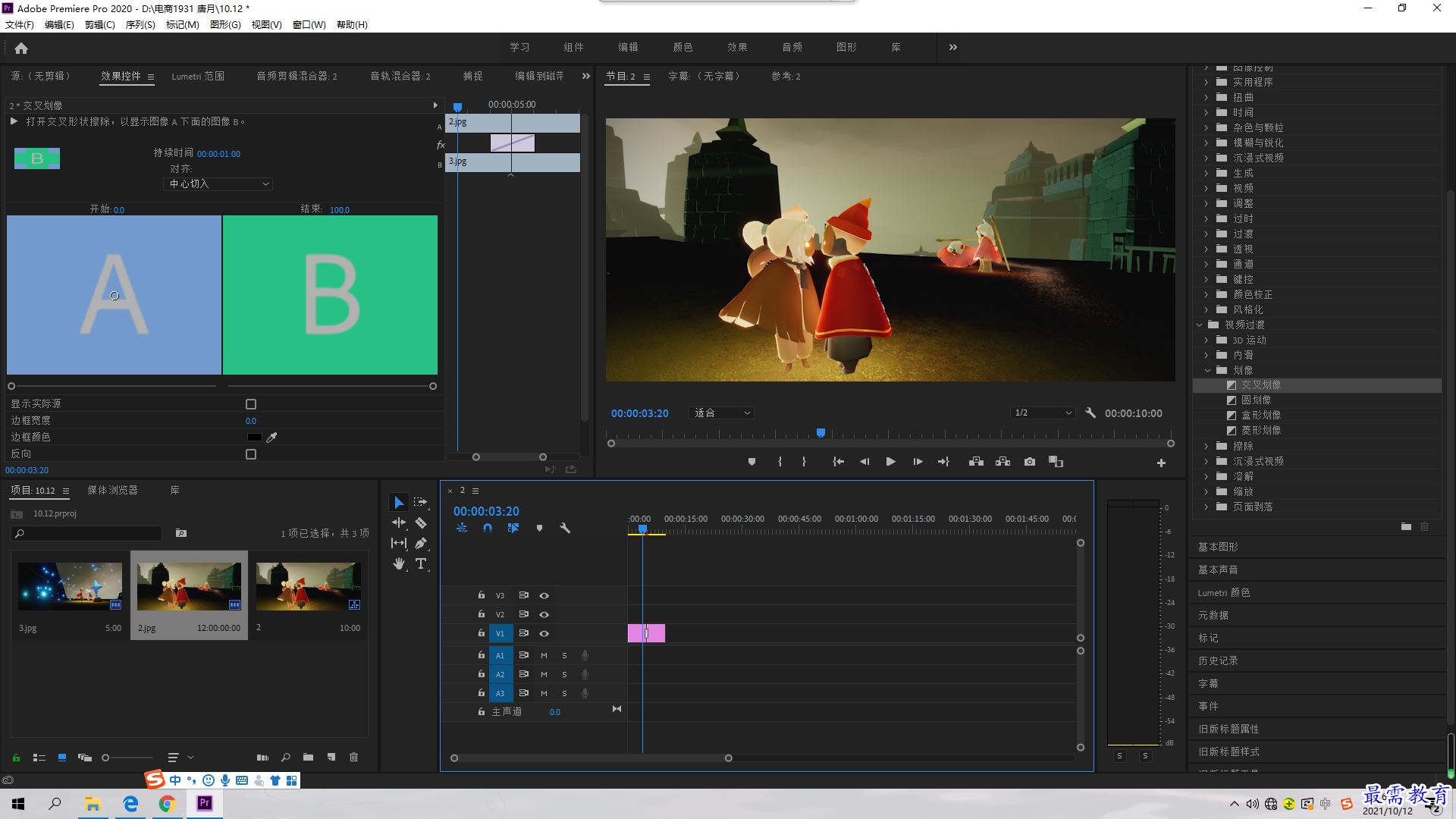Open timeline wrench display settings
This screenshot has height=819, width=1456.
[565, 529]
